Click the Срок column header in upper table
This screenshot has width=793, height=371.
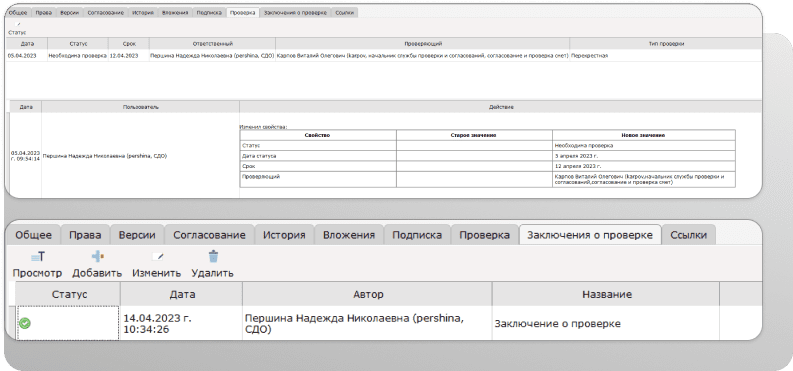tap(129, 44)
